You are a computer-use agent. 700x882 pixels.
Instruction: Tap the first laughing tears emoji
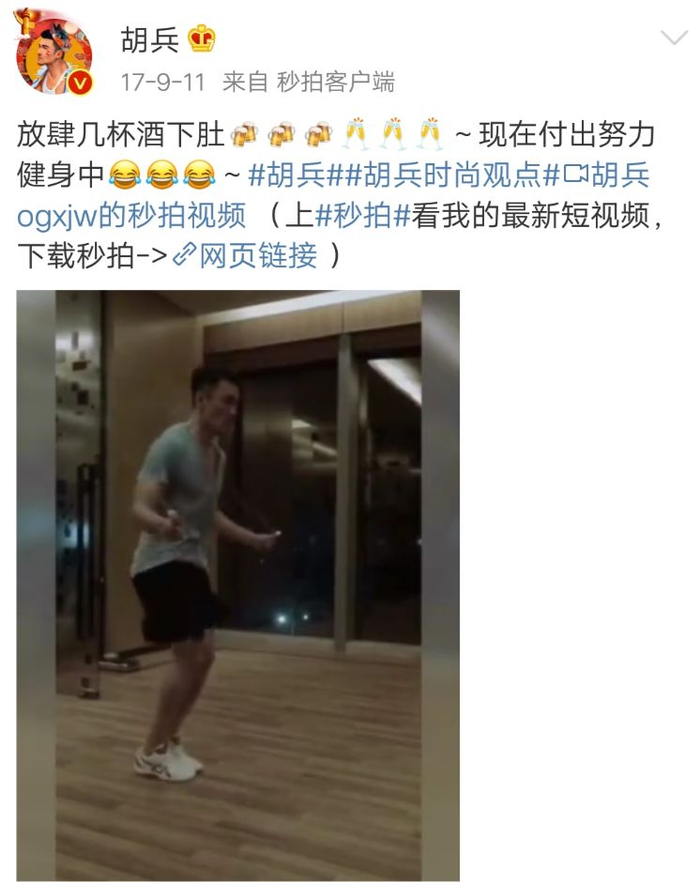124,175
